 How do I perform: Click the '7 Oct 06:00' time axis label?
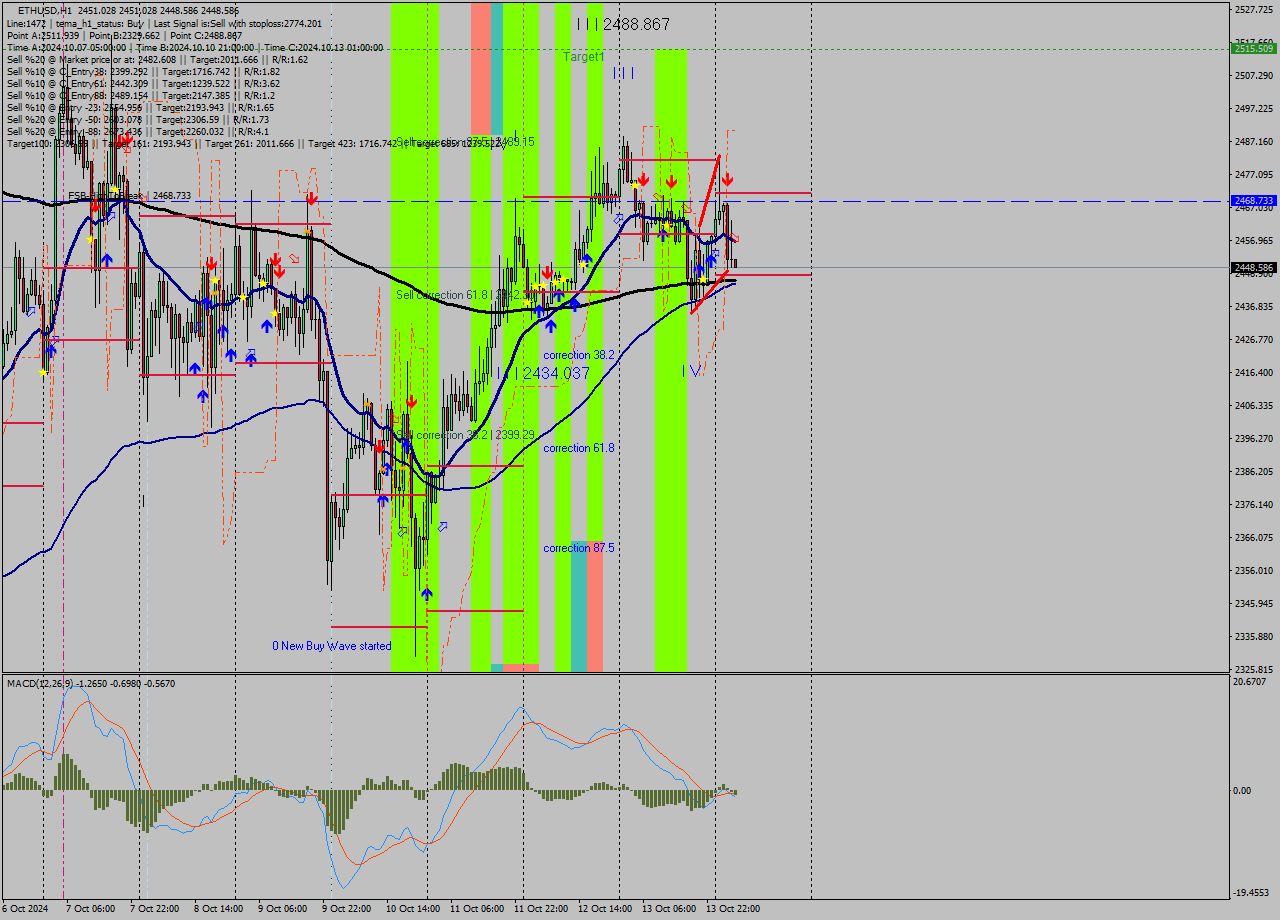[x=90, y=909]
